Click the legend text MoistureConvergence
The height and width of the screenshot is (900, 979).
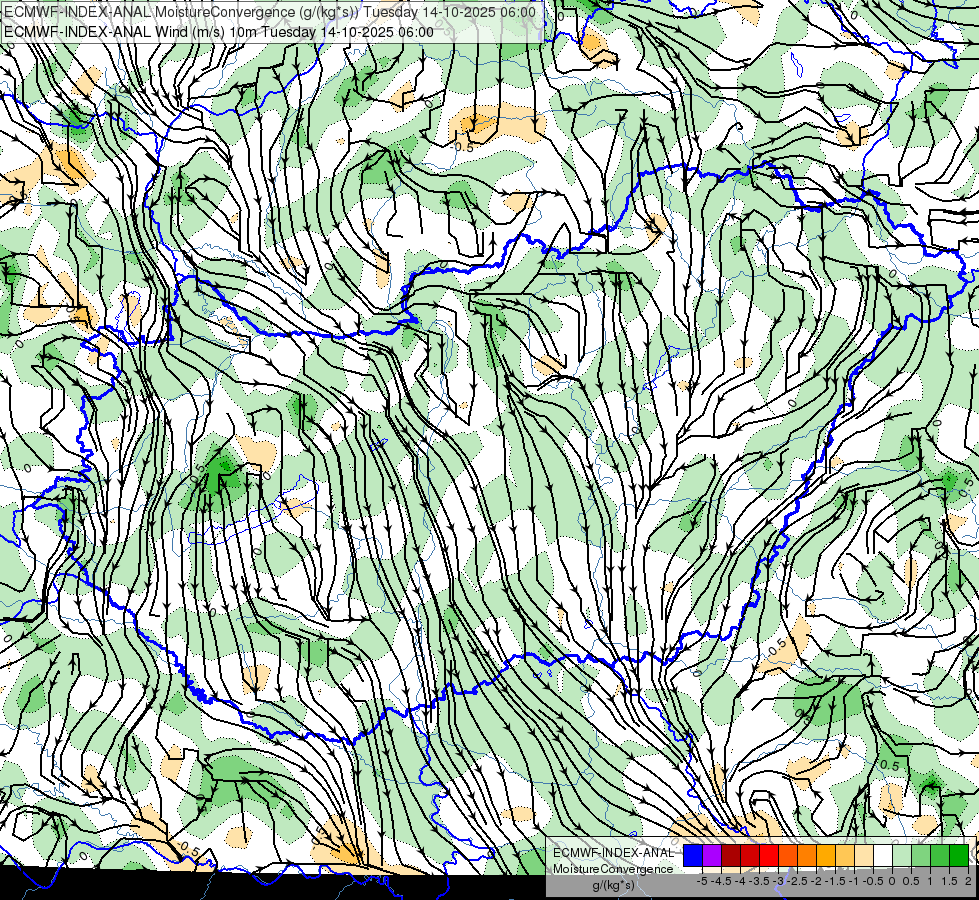coord(614,869)
